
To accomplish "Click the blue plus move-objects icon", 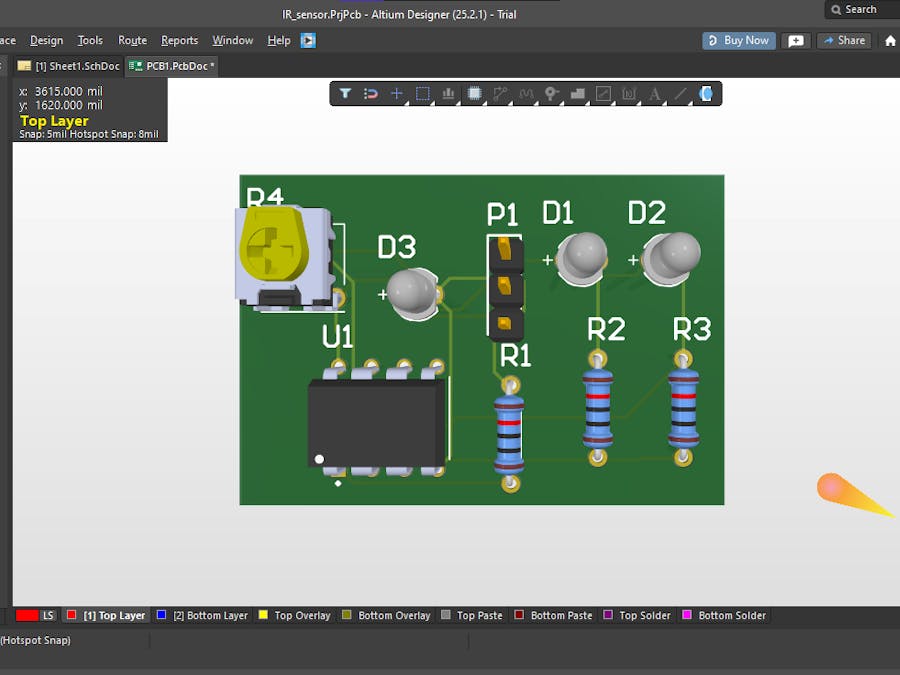I will click(397, 94).
